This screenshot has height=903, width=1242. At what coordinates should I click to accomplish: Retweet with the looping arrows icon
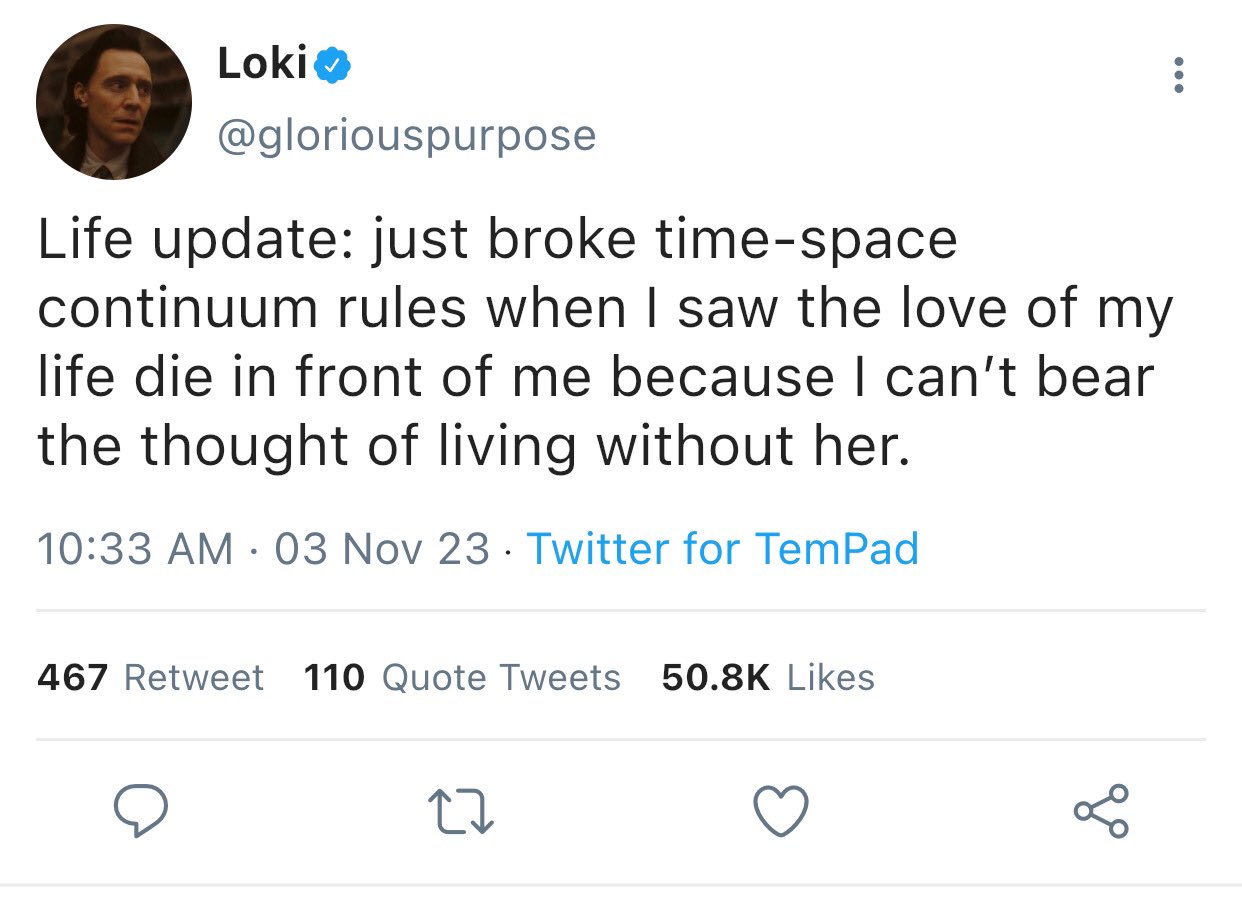click(x=461, y=812)
